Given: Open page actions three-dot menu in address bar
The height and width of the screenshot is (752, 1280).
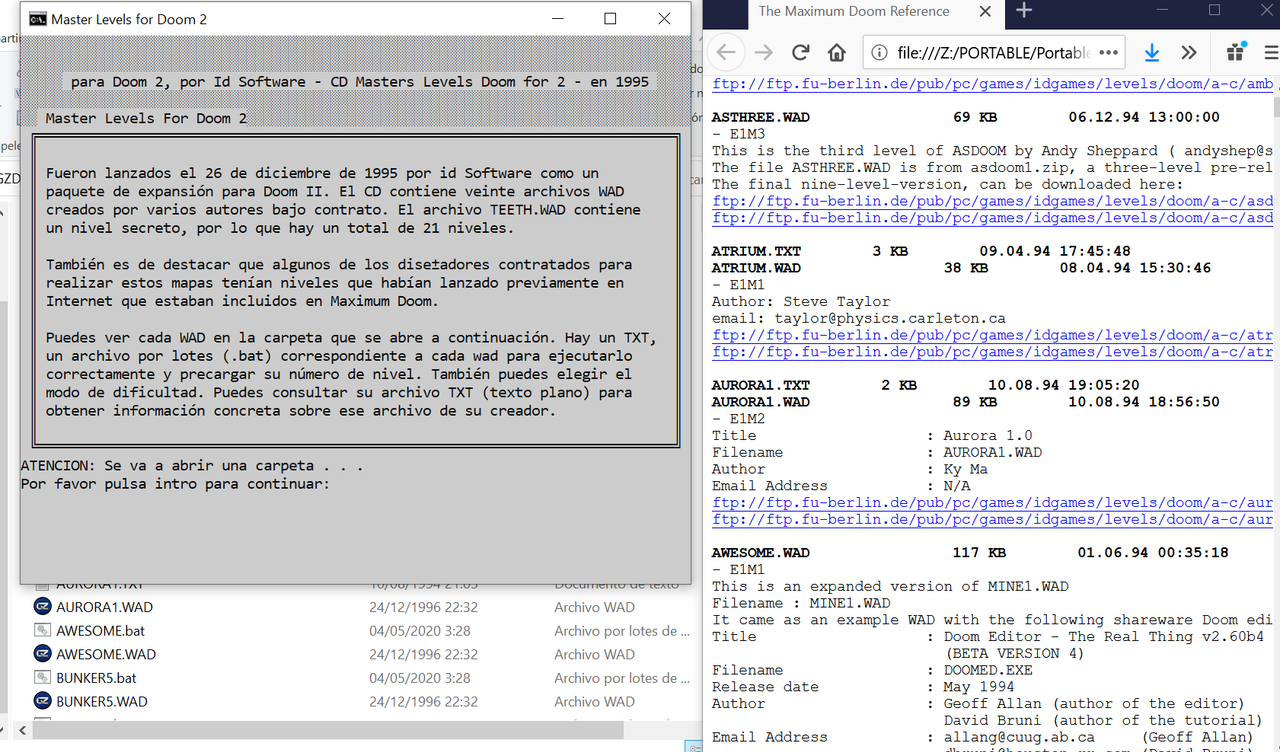Looking at the screenshot, I should click(x=1109, y=52).
